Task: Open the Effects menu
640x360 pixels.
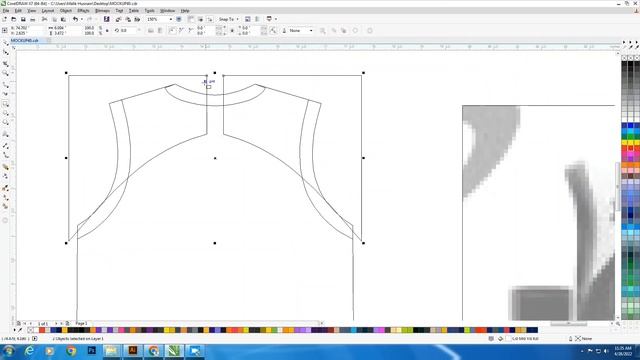Action: tap(83, 11)
